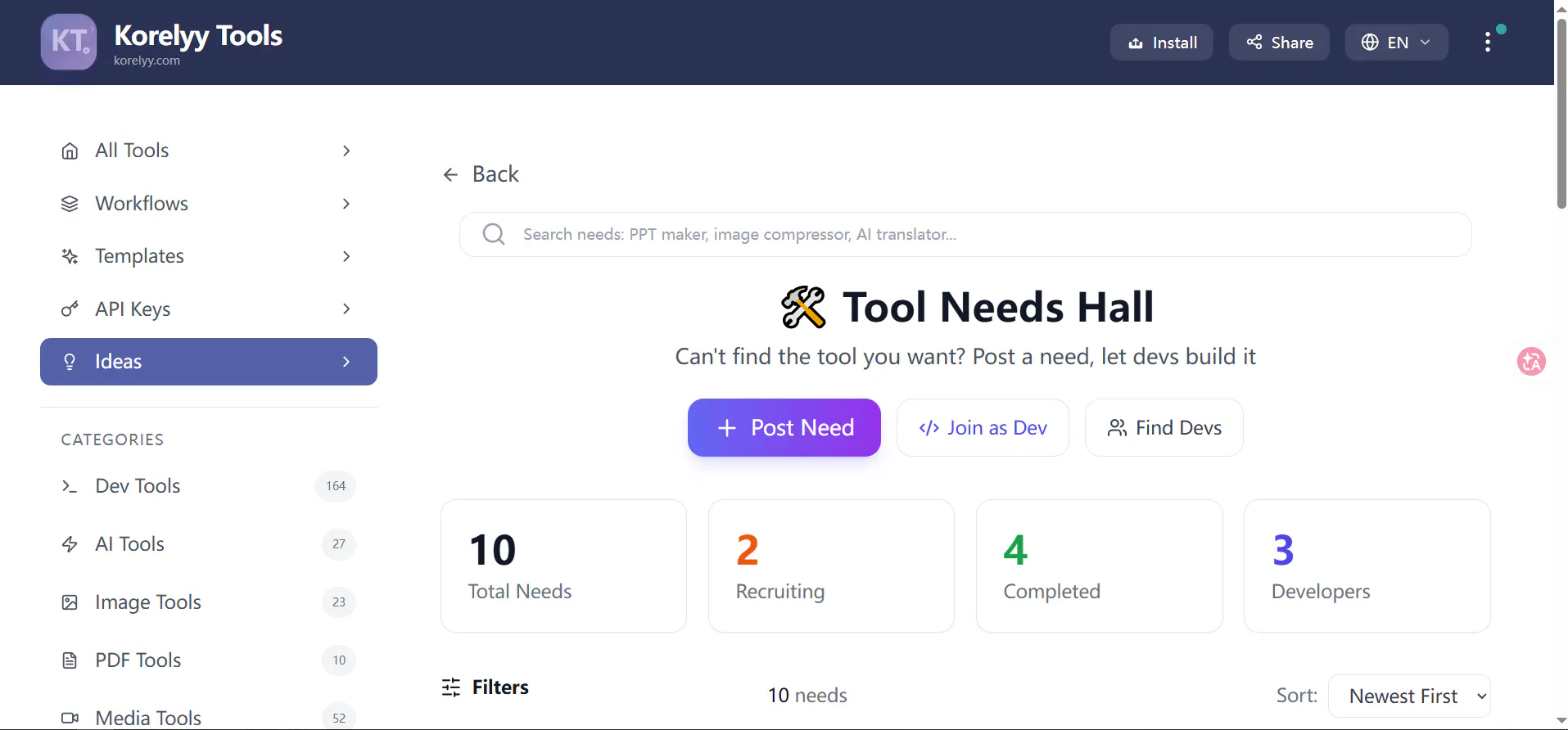This screenshot has width=1568, height=730.
Task: Expand the Workflows chevron
Action: click(346, 204)
